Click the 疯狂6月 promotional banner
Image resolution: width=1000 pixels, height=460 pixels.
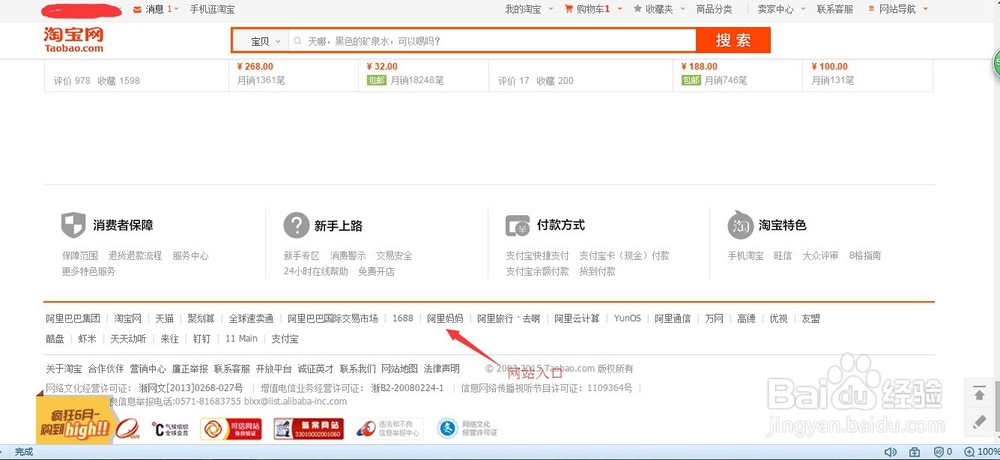point(73,419)
